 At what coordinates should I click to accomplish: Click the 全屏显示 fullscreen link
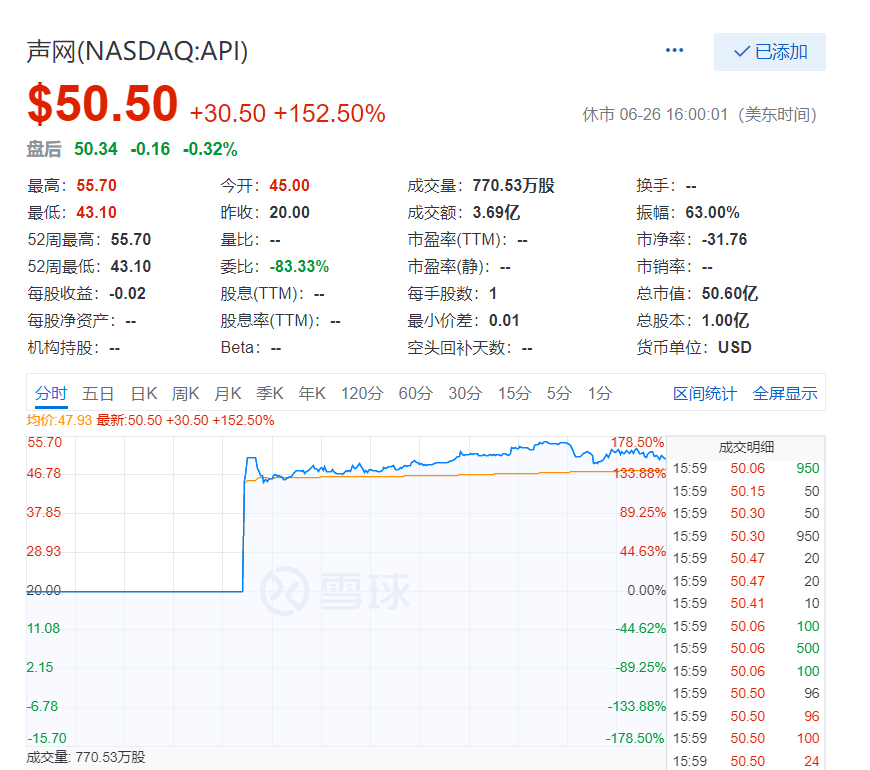click(x=785, y=394)
